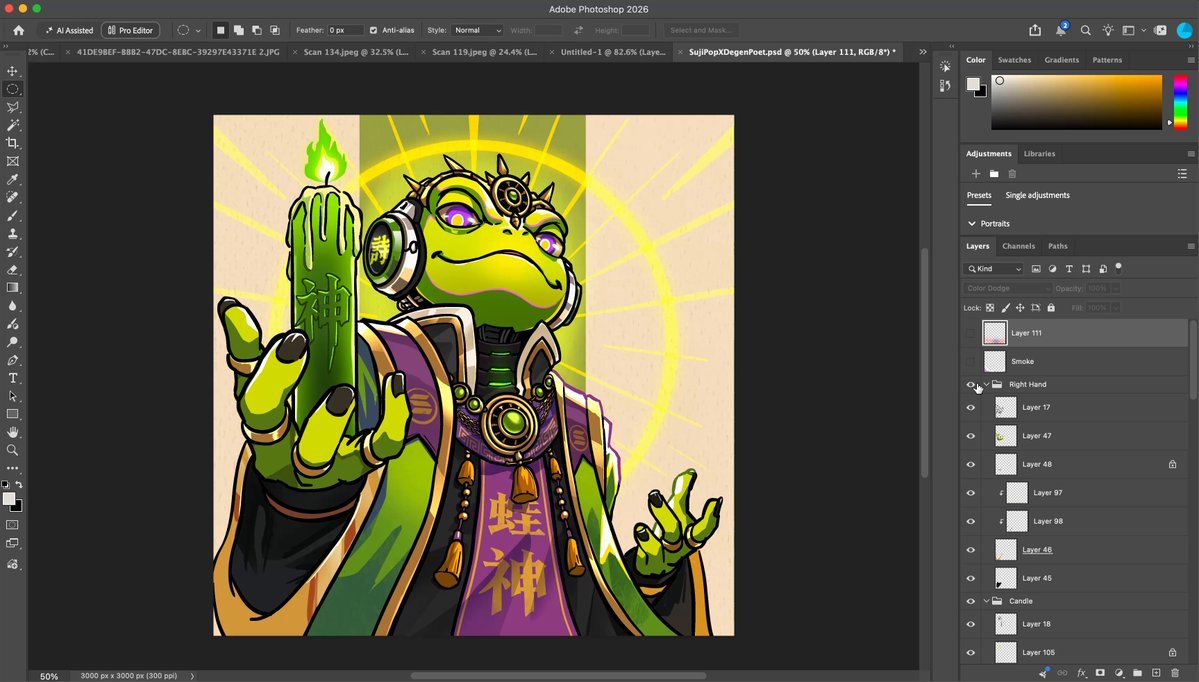Click the AI Assisted button
This screenshot has width=1199, height=682.
pyautogui.click(x=69, y=31)
